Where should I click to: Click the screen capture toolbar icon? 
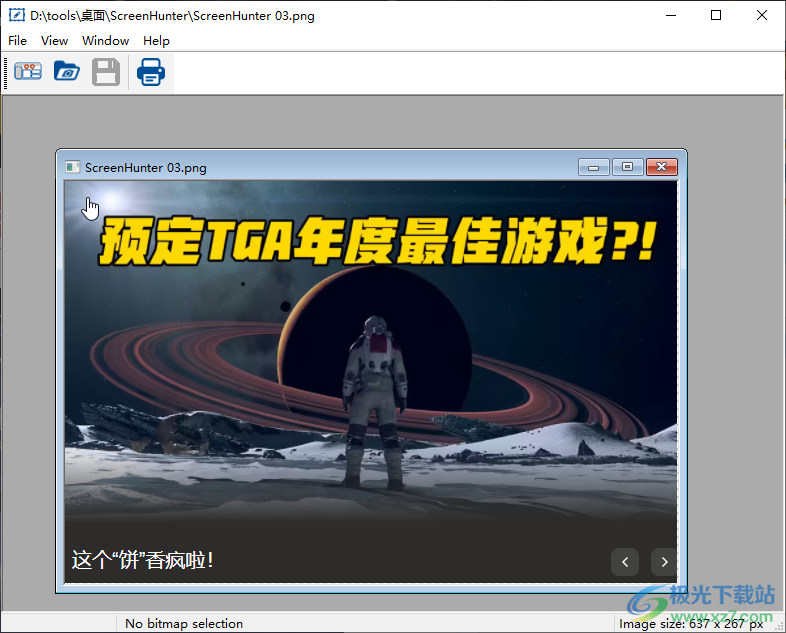28,72
